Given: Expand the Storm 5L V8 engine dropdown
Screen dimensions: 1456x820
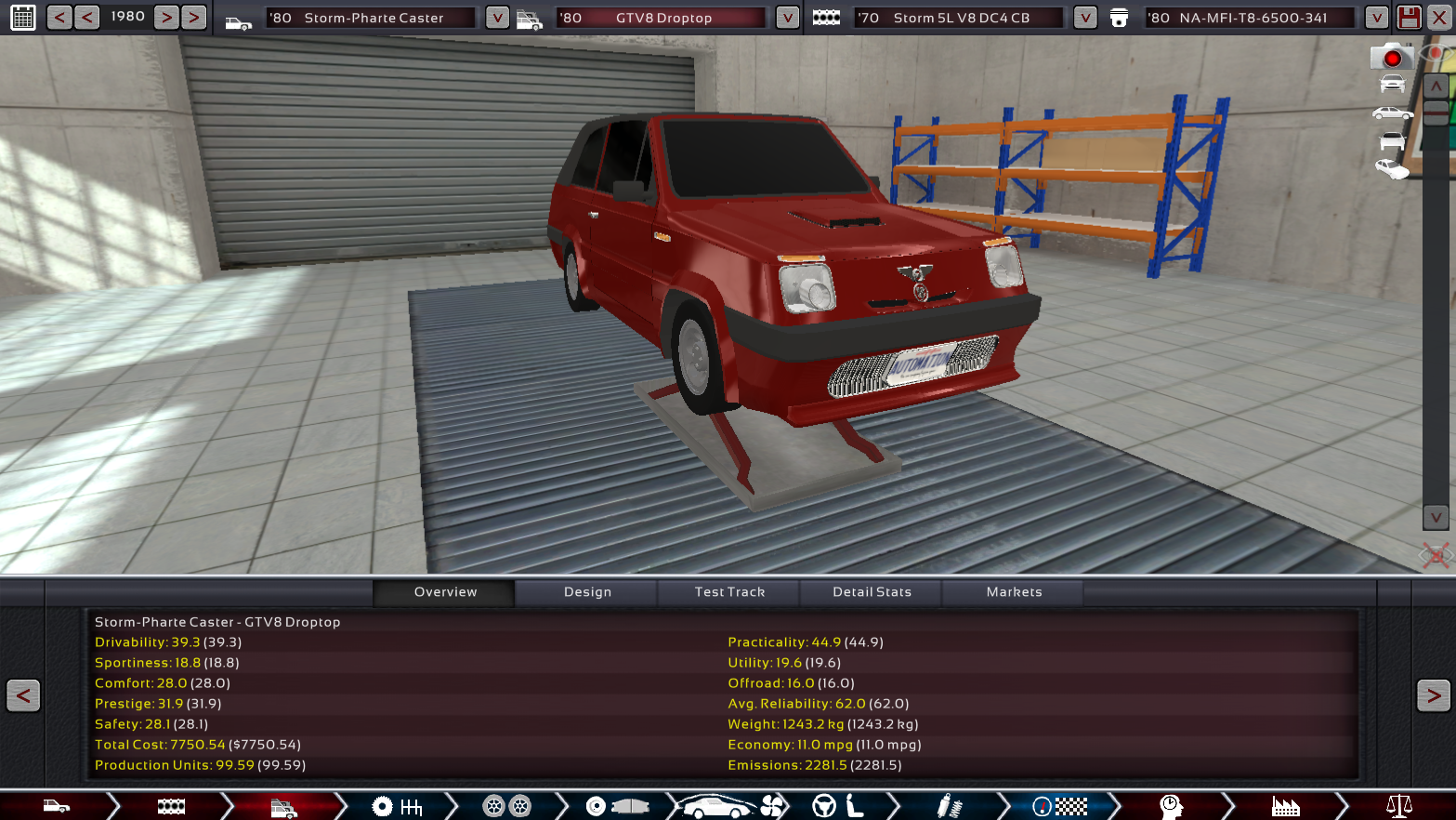Looking at the screenshot, I should pos(1084,18).
